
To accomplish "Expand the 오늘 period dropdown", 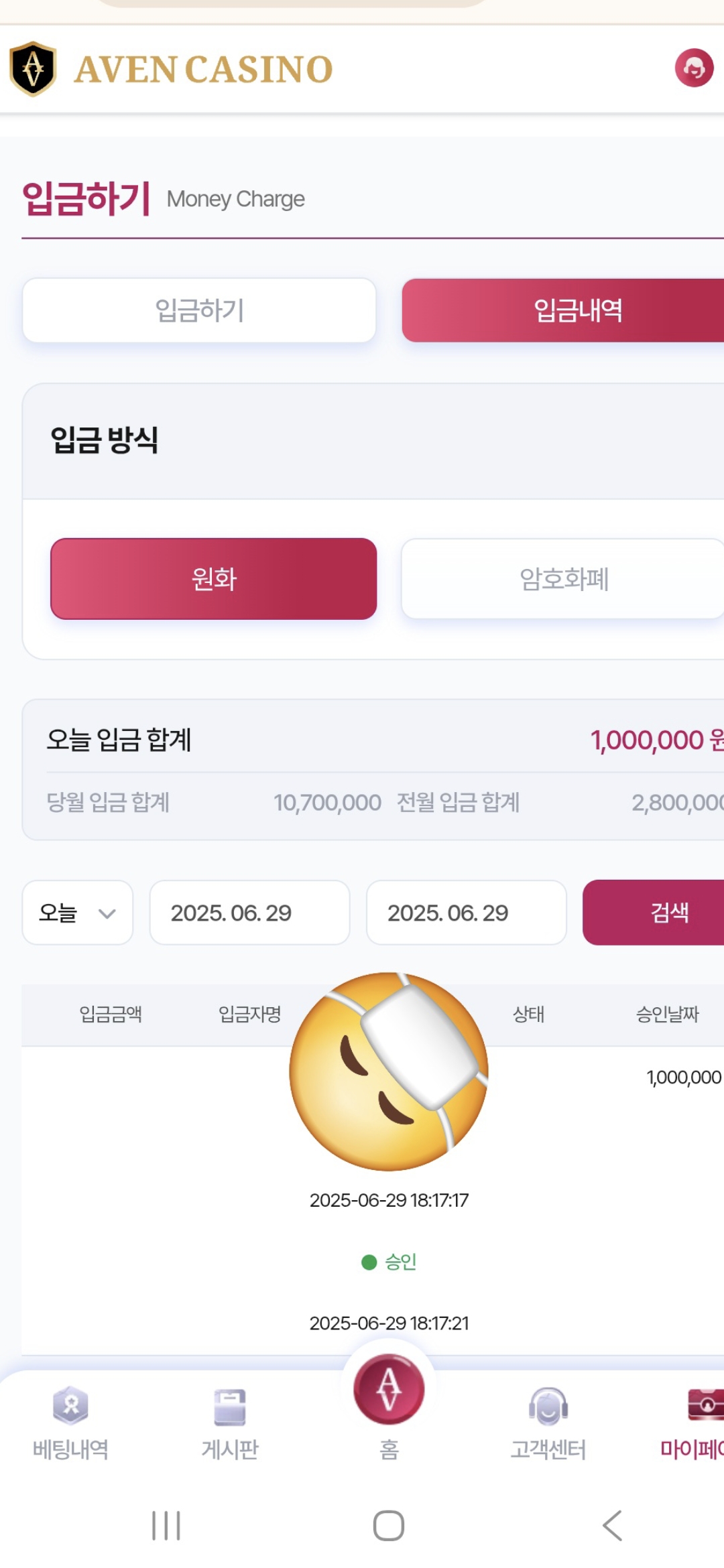I will pyautogui.click(x=78, y=913).
